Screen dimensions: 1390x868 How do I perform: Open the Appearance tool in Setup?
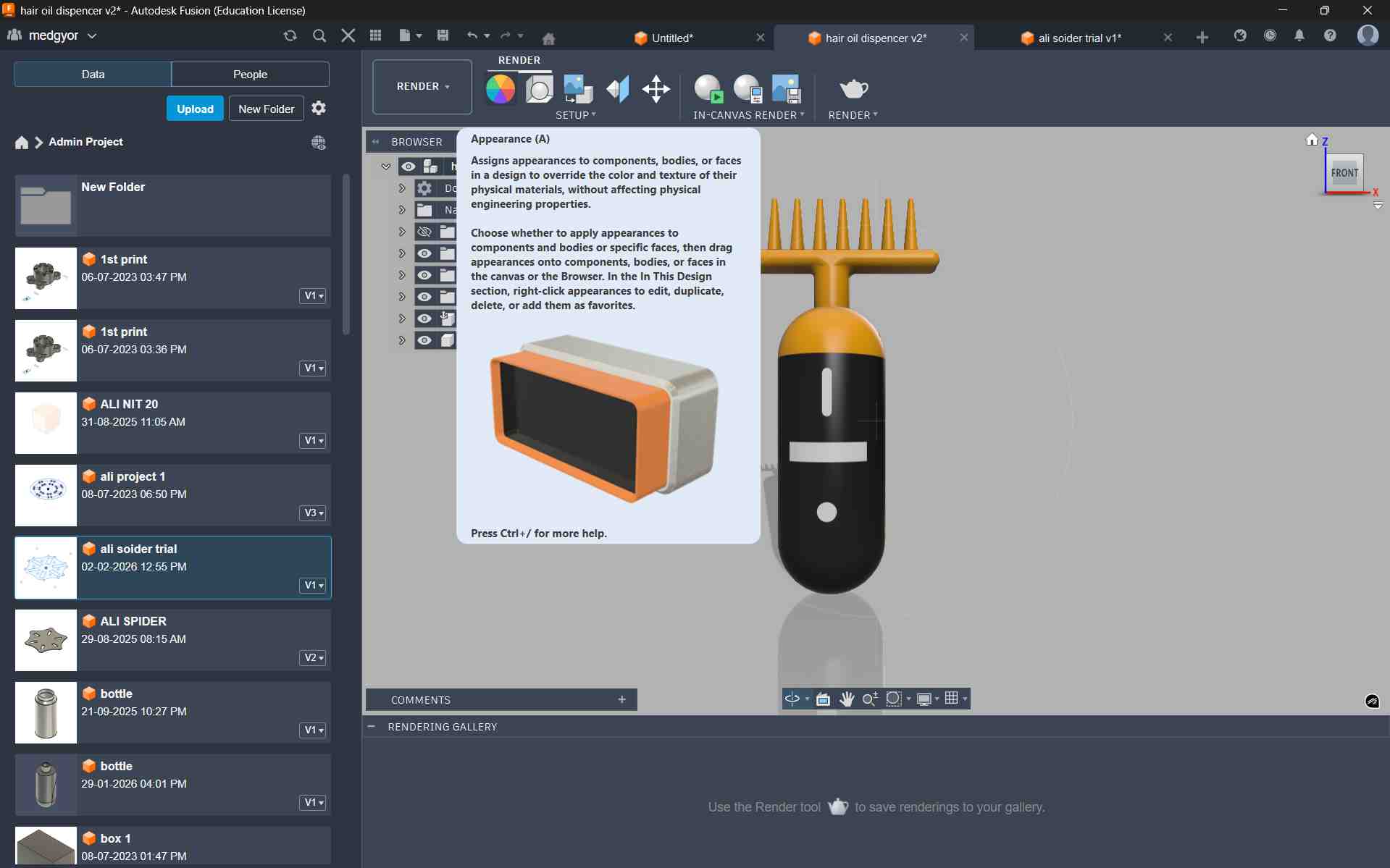[x=500, y=89]
